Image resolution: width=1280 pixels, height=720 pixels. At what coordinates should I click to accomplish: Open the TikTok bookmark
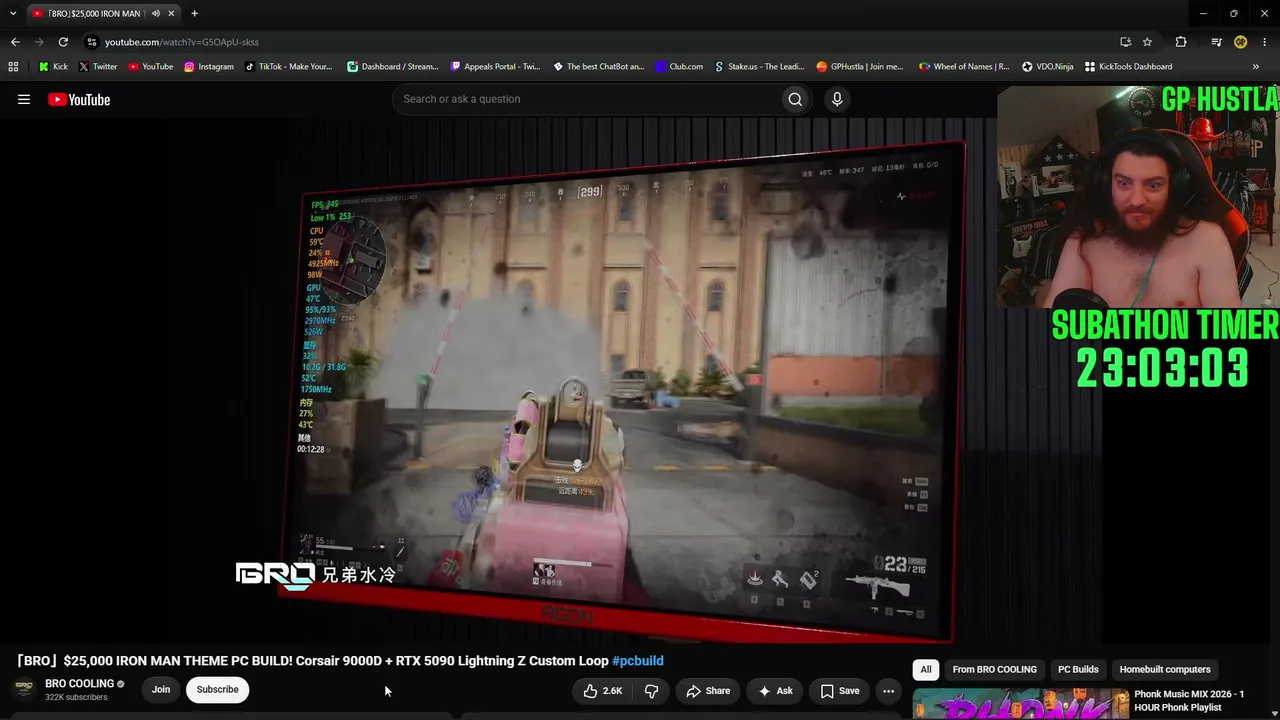(288, 67)
